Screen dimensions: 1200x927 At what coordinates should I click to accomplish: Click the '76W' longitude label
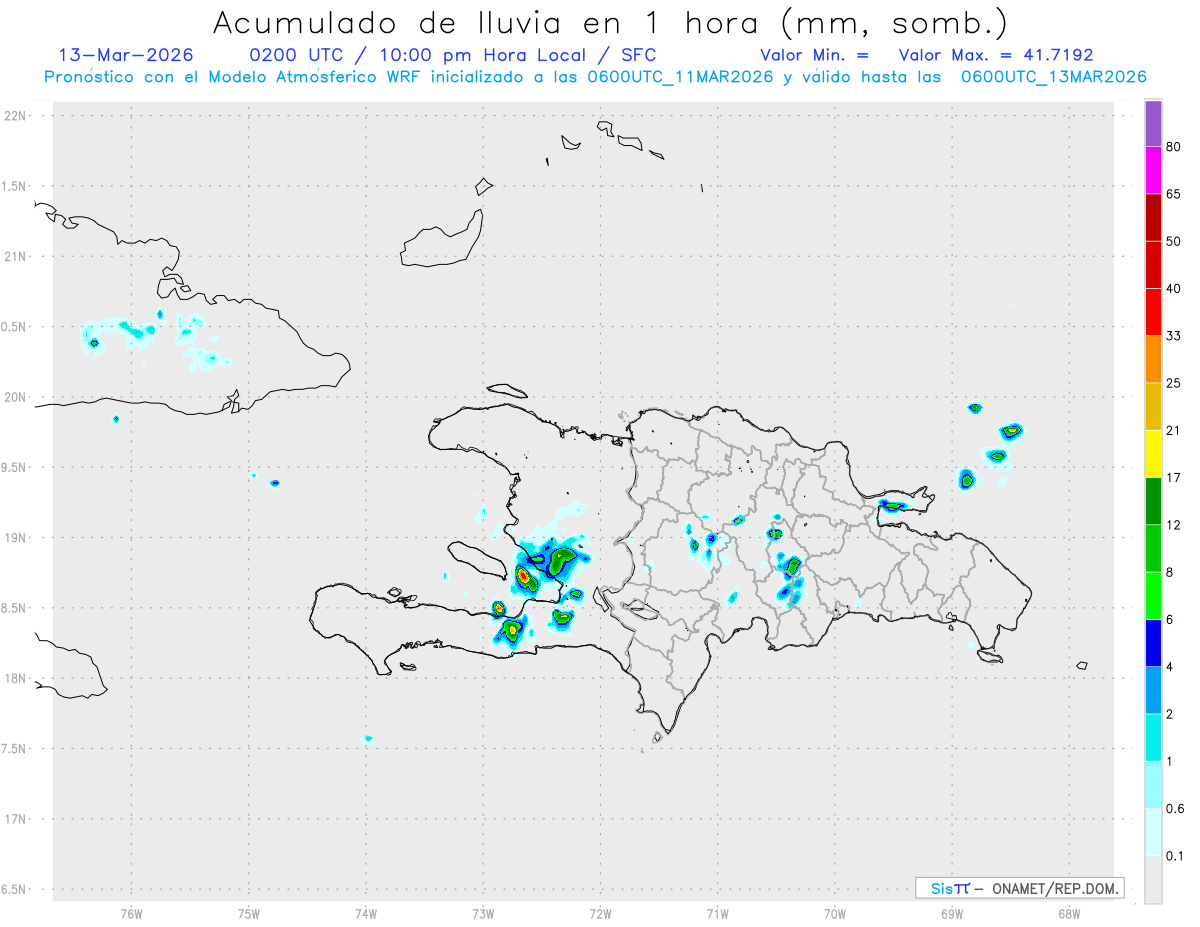(x=131, y=914)
